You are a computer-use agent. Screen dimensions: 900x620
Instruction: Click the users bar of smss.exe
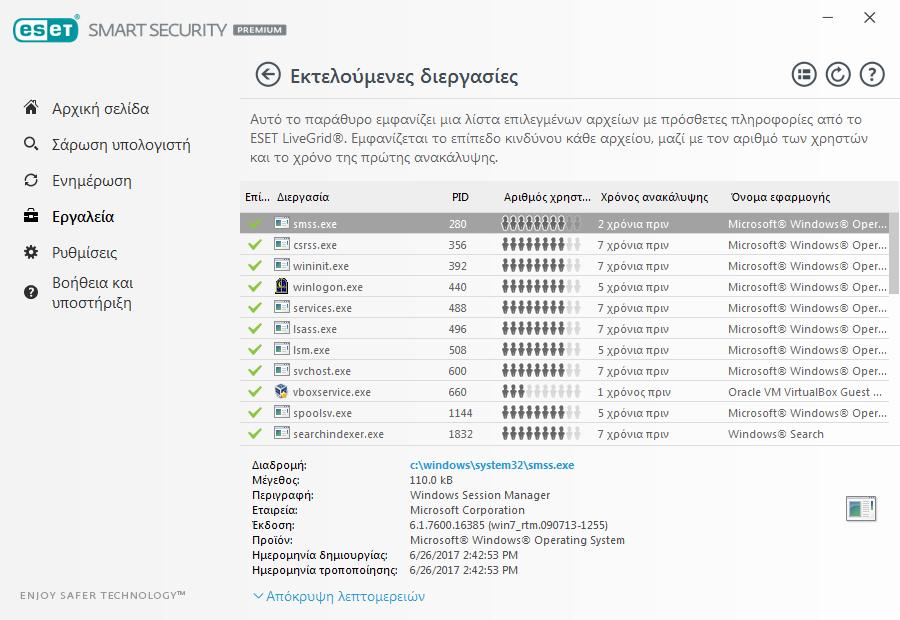coord(541,223)
